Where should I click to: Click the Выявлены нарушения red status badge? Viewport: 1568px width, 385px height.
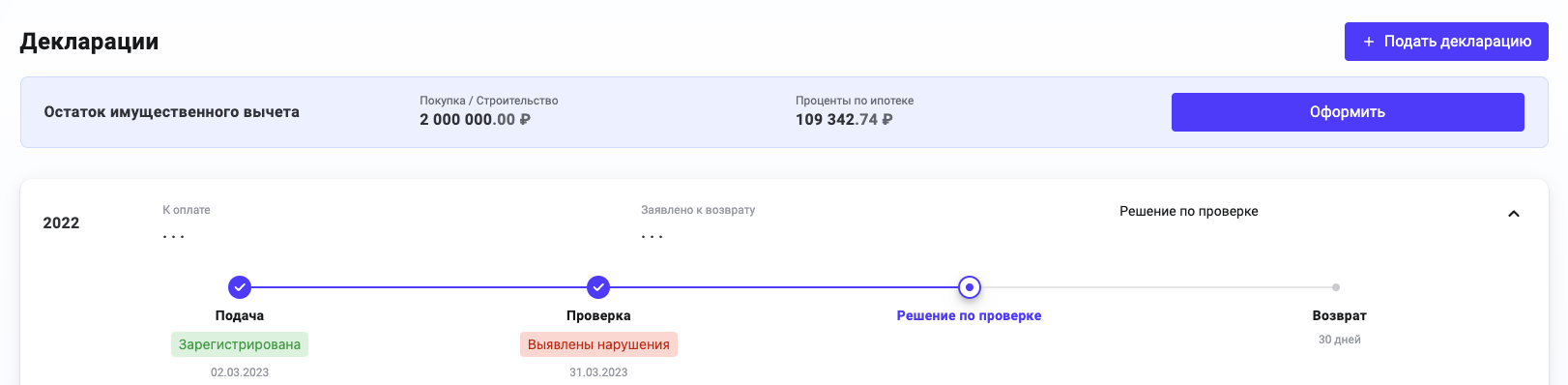[x=598, y=344]
